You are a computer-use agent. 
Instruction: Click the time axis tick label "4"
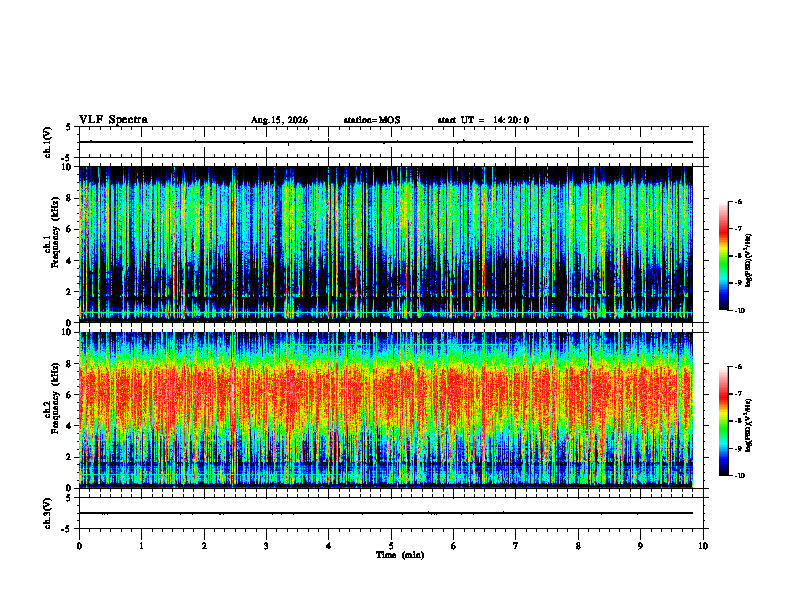click(x=329, y=546)
